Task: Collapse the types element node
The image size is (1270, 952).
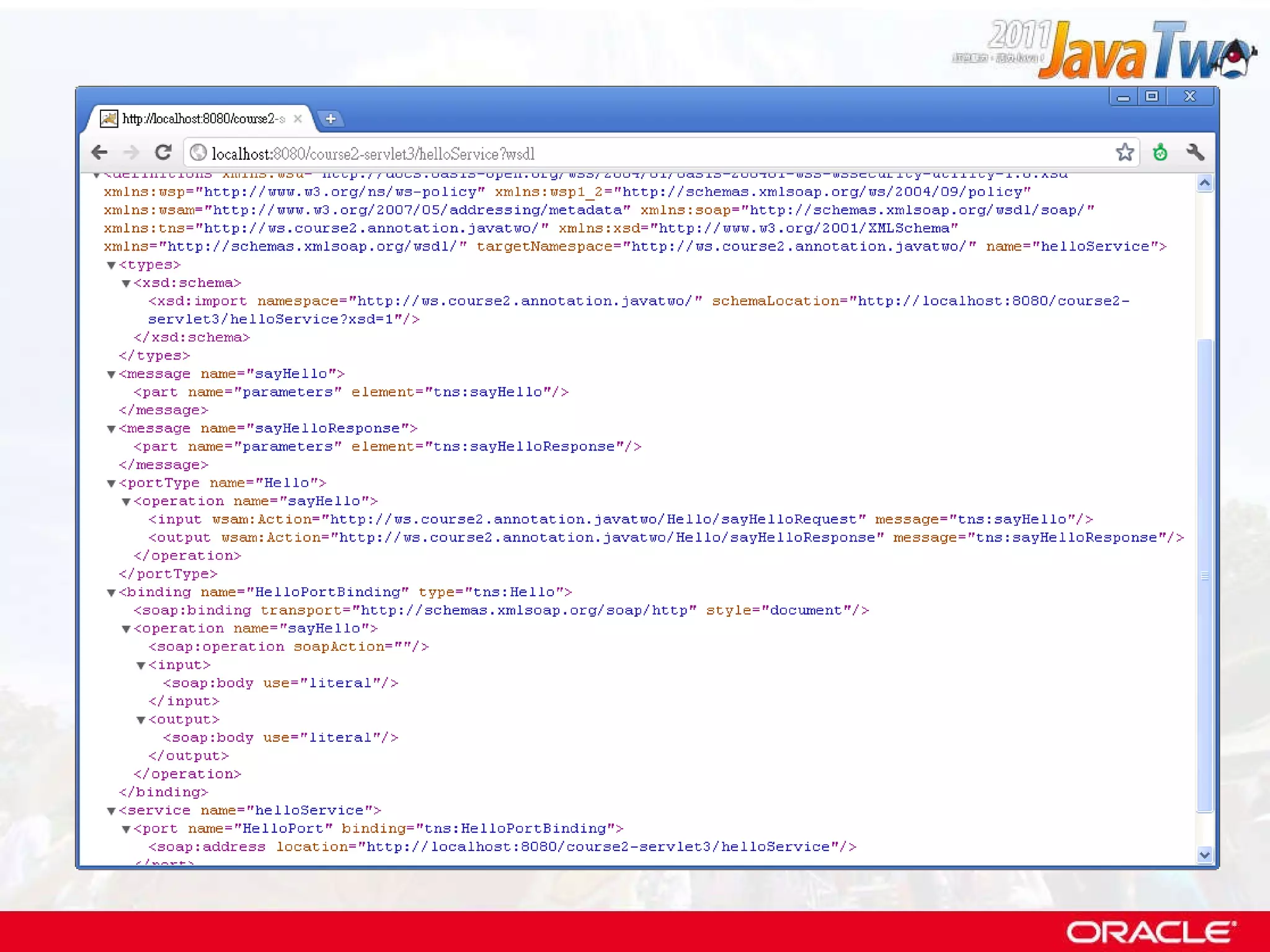Action: [x=112, y=265]
